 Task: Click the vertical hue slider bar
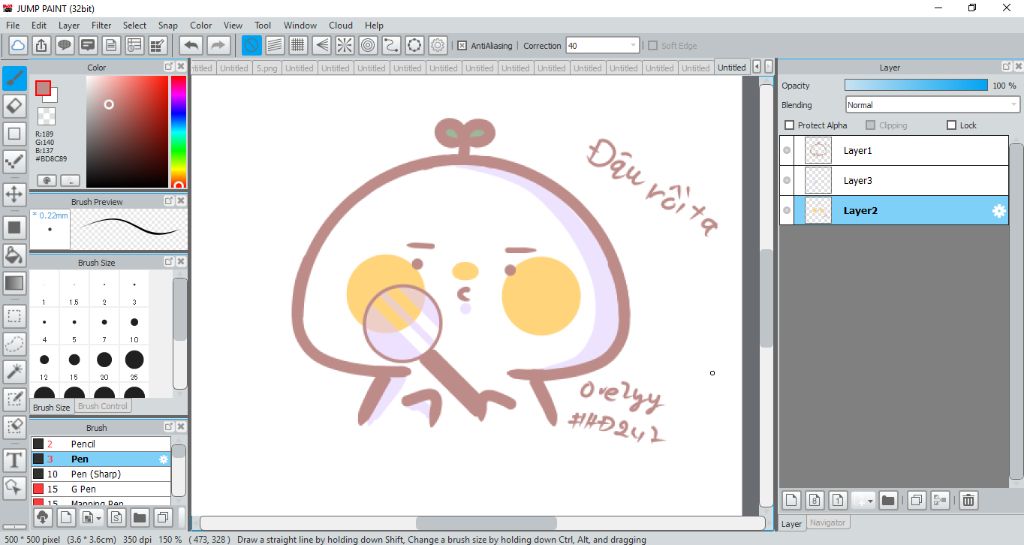178,132
